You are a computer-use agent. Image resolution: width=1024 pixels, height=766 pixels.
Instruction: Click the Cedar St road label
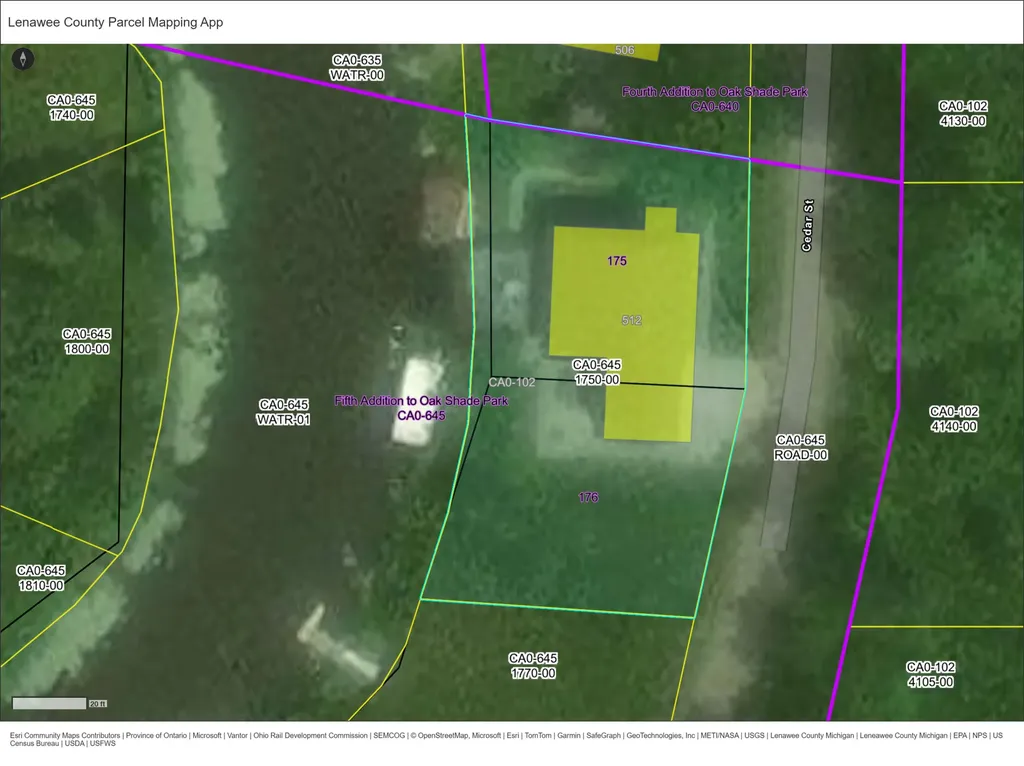pyautogui.click(x=807, y=225)
